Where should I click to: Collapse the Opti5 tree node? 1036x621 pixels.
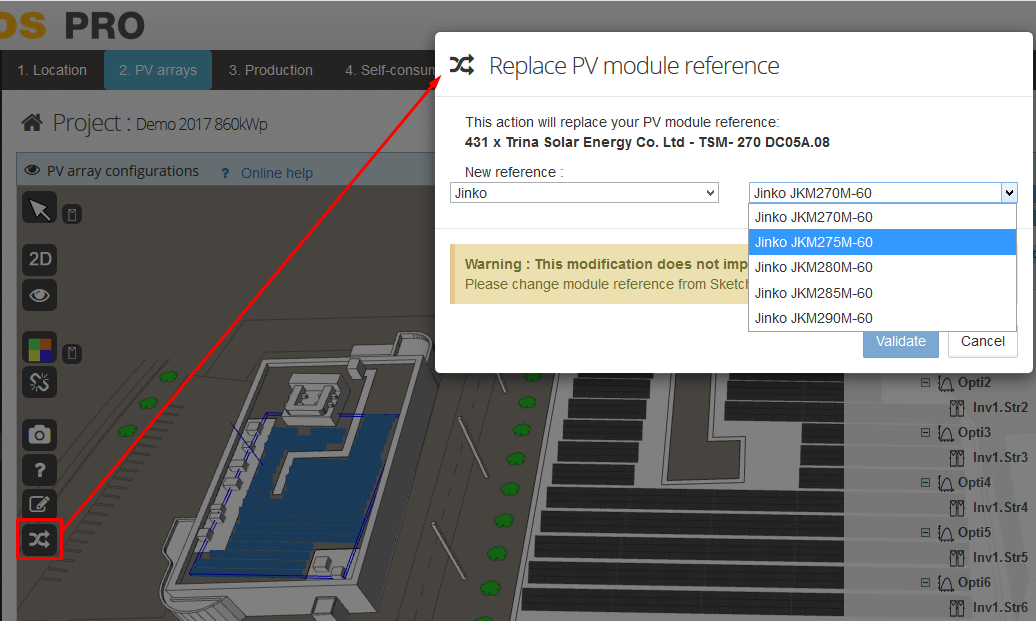point(925,532)
